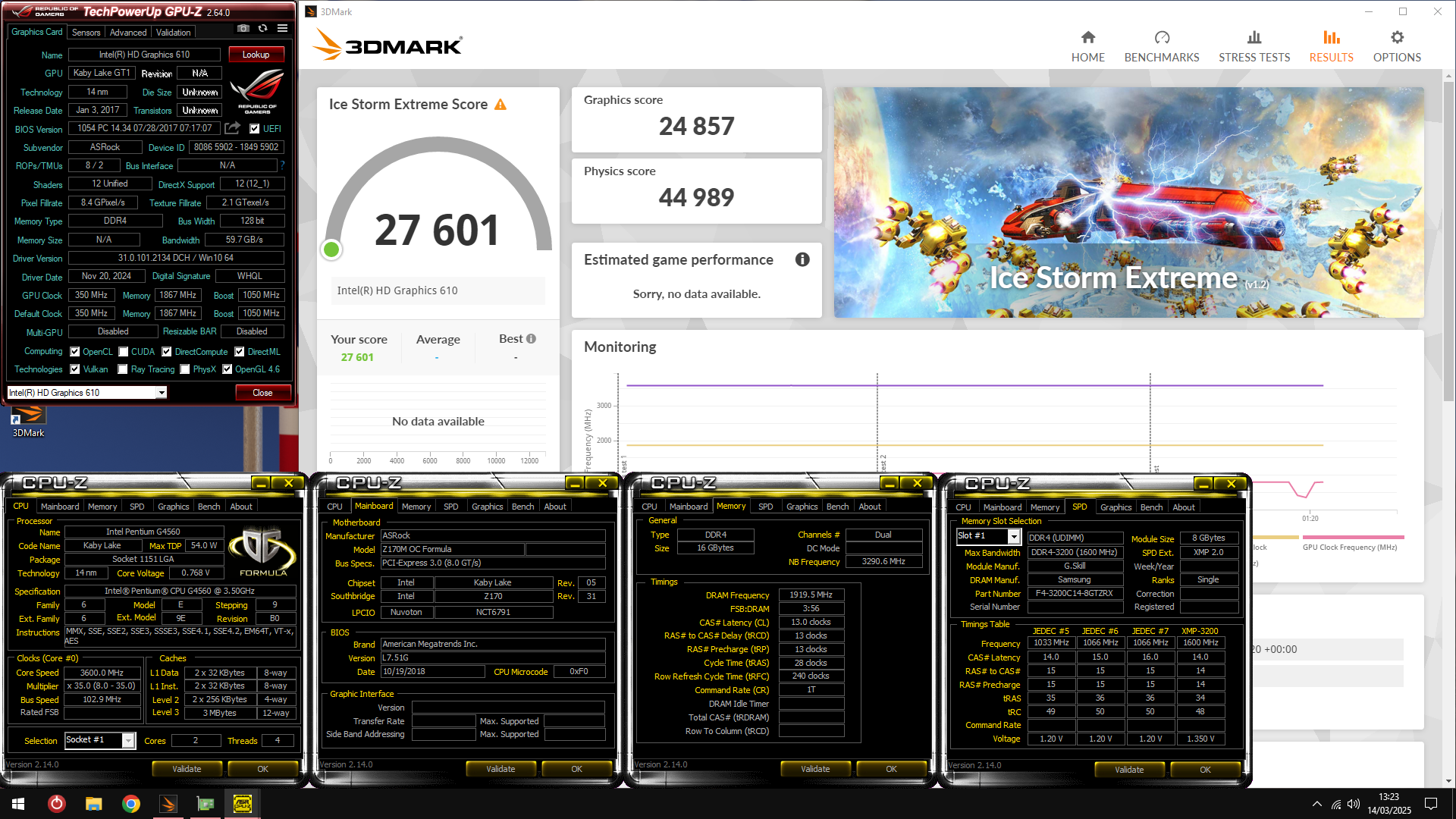1456x819 pixels.
Task: Click the Part Number F4-3200C14-8GTZRX field
Action: pyautogui.click(x=1075, y=594)
